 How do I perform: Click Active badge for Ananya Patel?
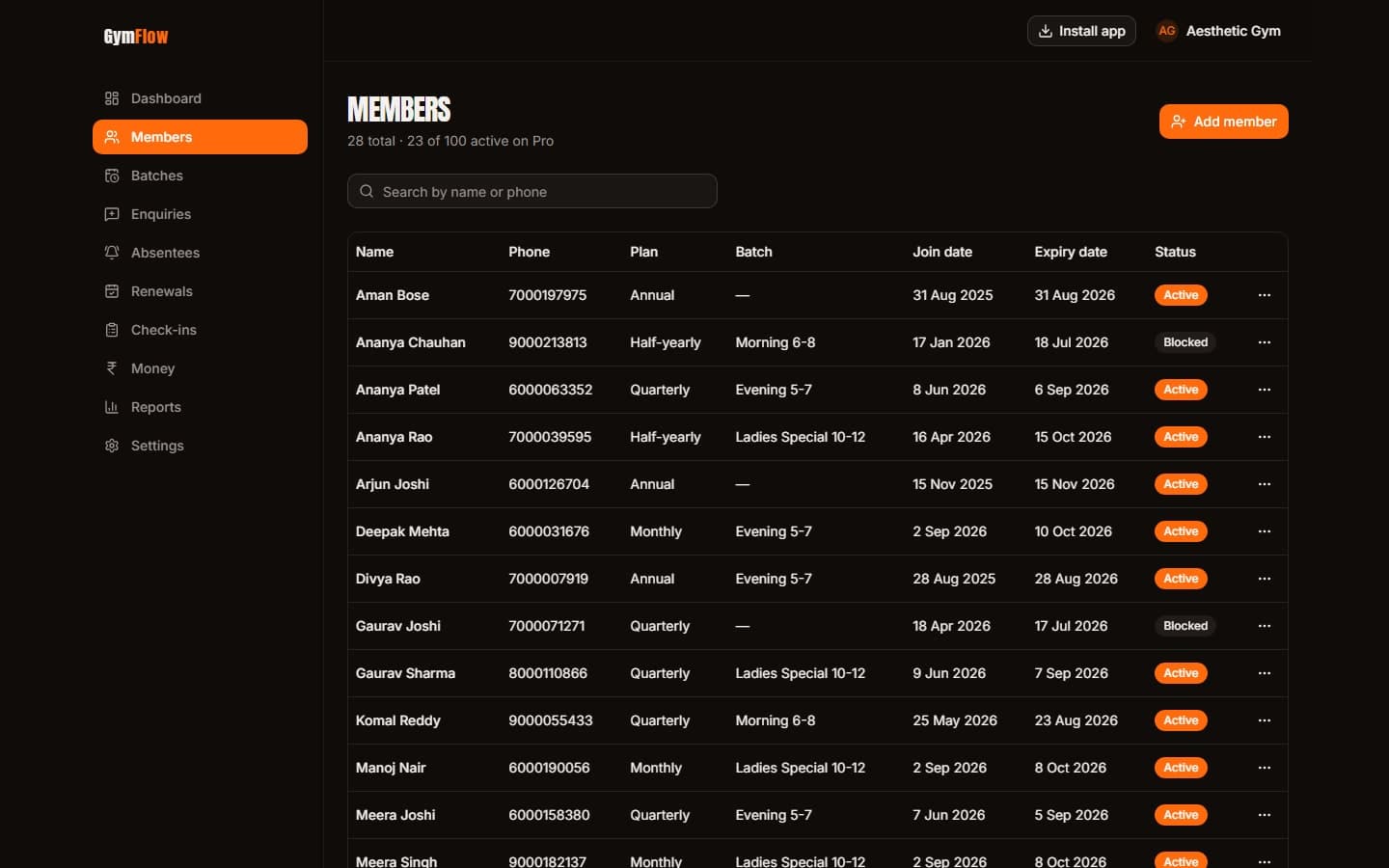click(1181, 390)
